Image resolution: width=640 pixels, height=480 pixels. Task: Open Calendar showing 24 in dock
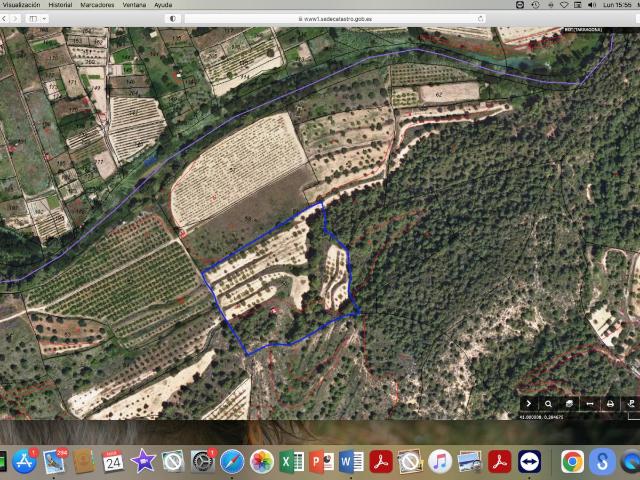point(113,462)
